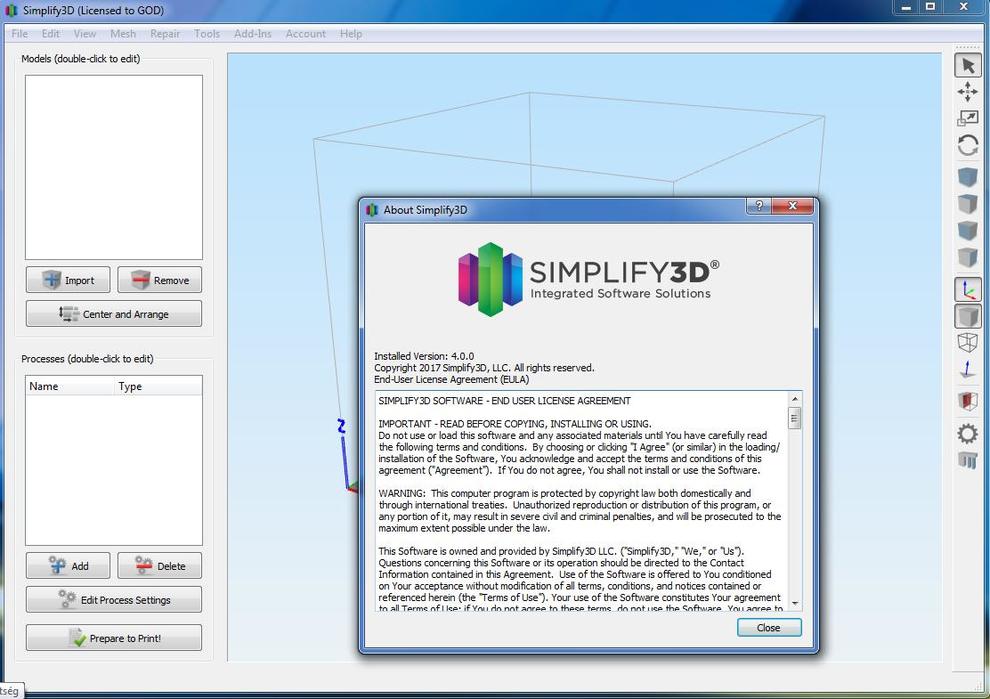This screenshot has width=990, height=699.
Task: Open the machine control panel icon
Action: click(967, 461)
